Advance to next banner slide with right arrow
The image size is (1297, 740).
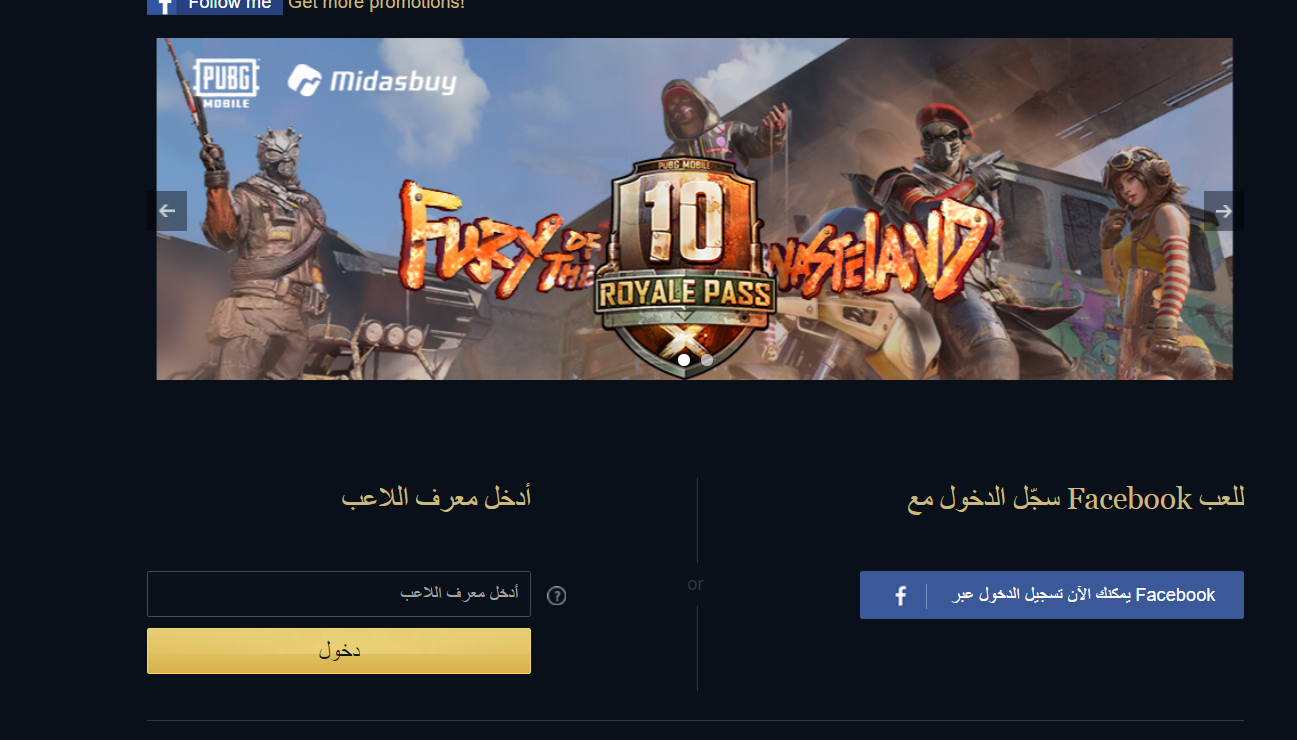pyautogui.click(x=1224, y=211)
